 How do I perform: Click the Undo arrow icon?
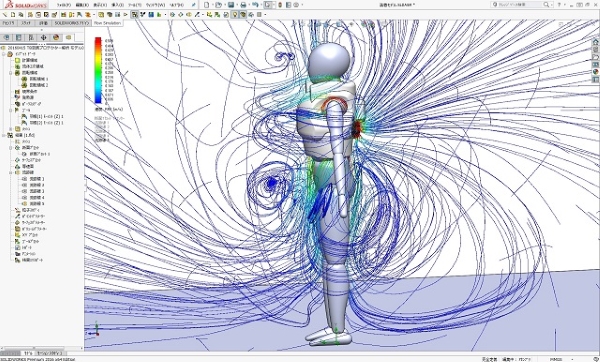[x=255, y=5]
